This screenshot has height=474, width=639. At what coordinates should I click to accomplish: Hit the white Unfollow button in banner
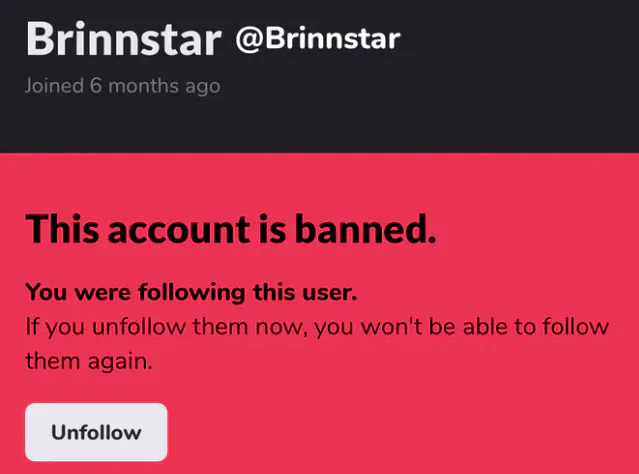click(96, 433)
